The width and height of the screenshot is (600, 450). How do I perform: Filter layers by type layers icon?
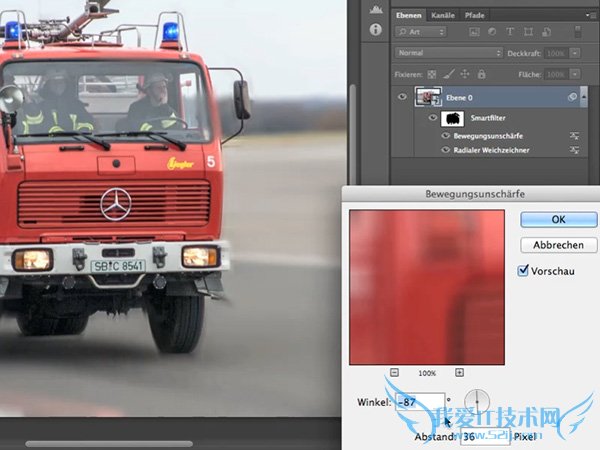point(510,32)
